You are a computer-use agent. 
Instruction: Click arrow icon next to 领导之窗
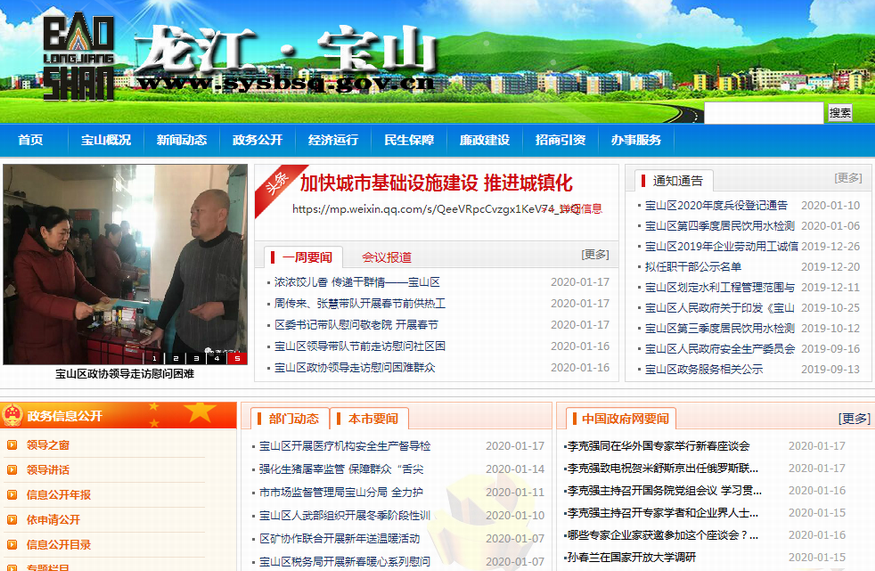[x=12, y=445]
